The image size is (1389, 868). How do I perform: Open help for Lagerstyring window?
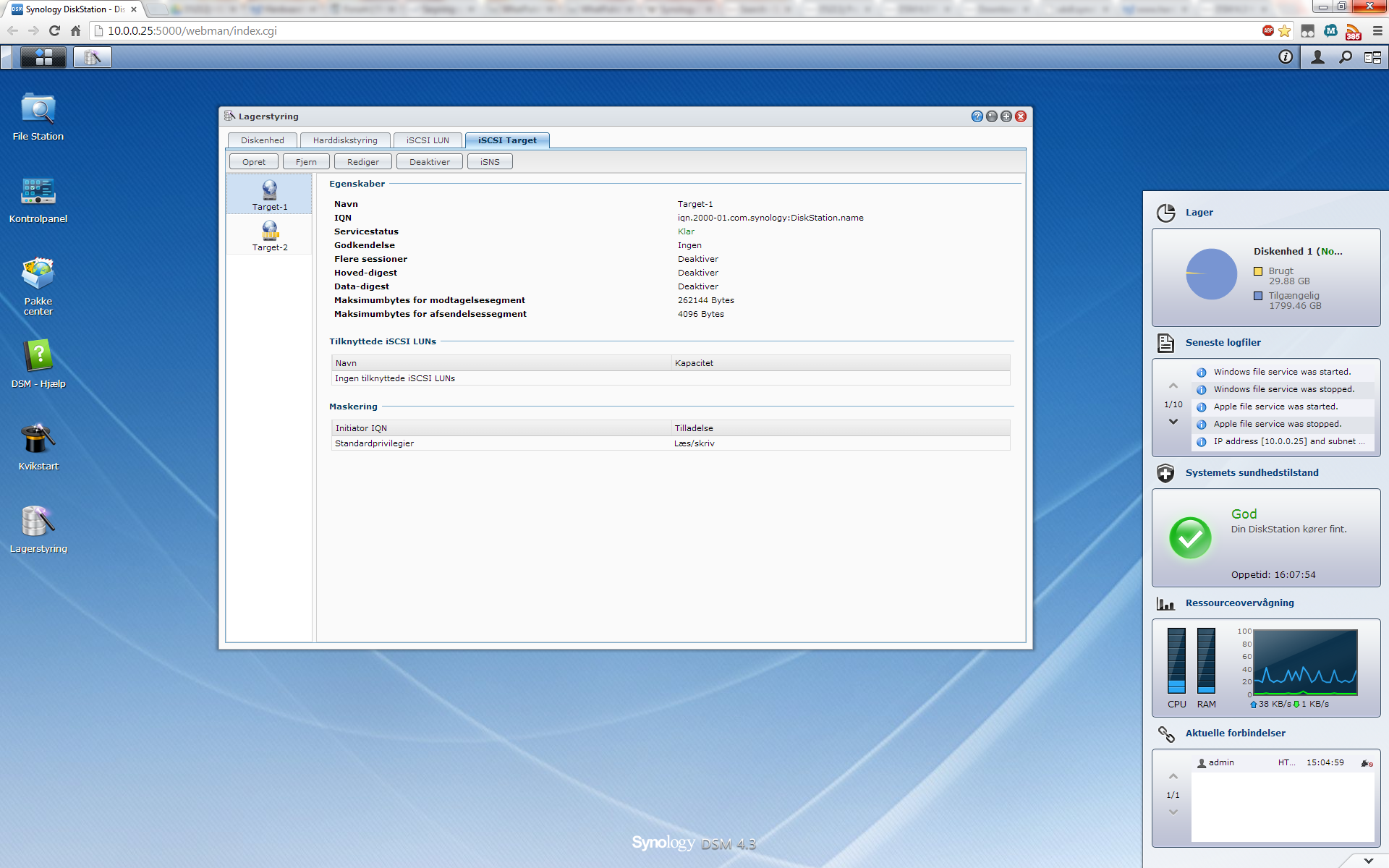977,116
